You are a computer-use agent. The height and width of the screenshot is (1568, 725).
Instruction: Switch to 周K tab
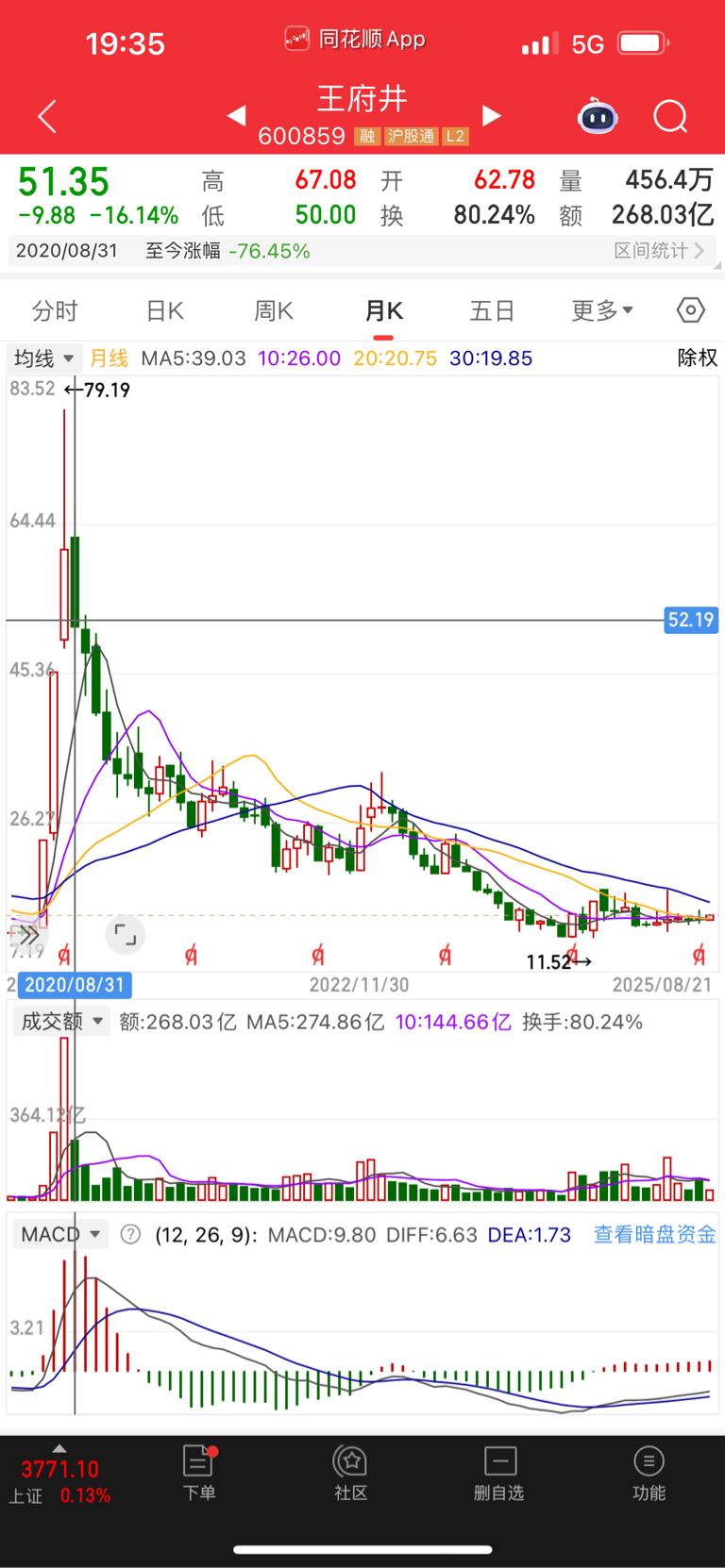coord(274,310)
